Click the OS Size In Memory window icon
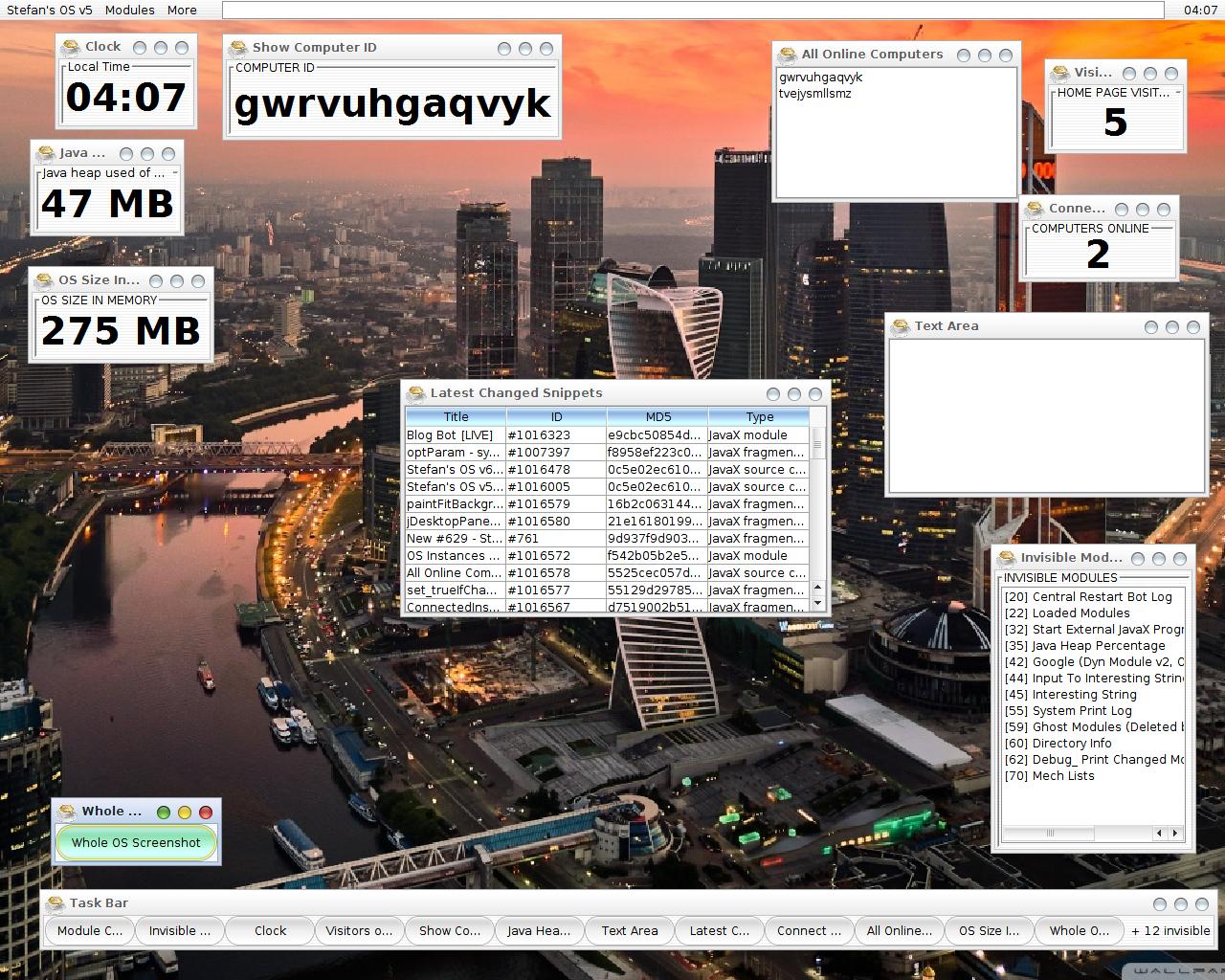1225x980 pixels. pyautogui.click(x=44, y=281)
